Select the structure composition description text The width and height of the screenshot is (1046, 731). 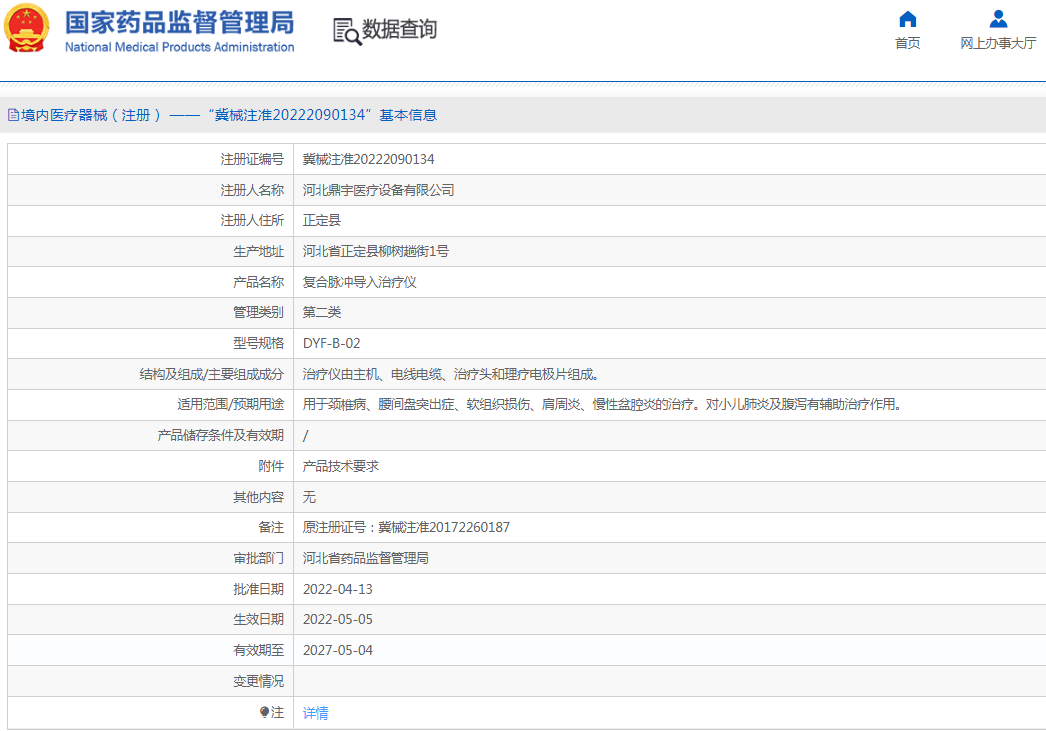click(x=451, y=374)
